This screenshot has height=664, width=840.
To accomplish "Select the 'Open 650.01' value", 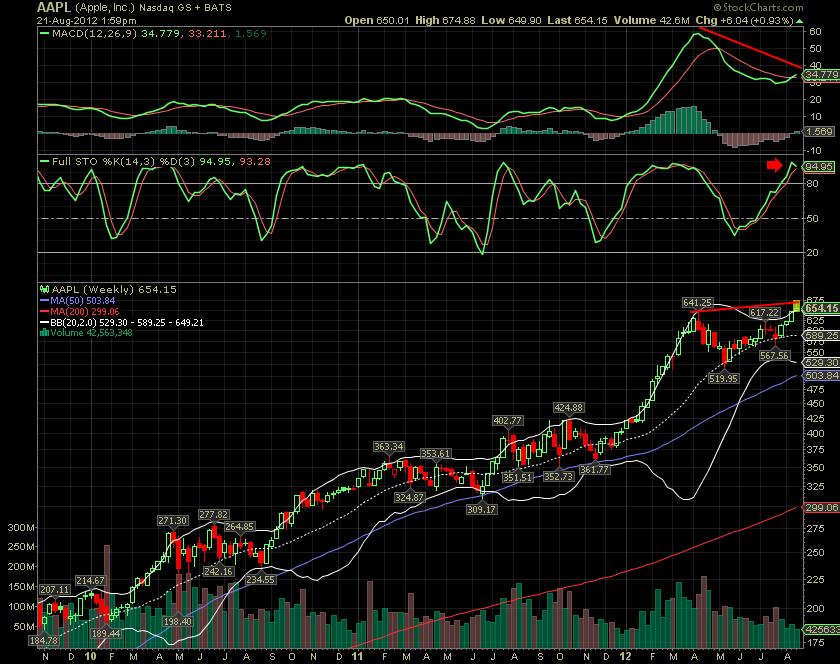I will coord(377,20).
